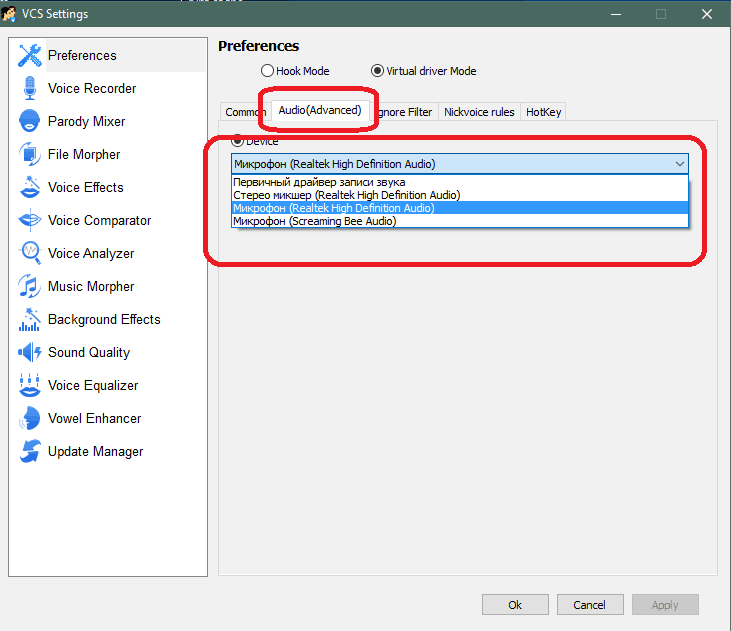Image resolution: width=731 pixels, height=631 pixels.
Task: Click the Voice Analyzer magnifier icon
Action: pyautogui.click(x=30, y=253)
